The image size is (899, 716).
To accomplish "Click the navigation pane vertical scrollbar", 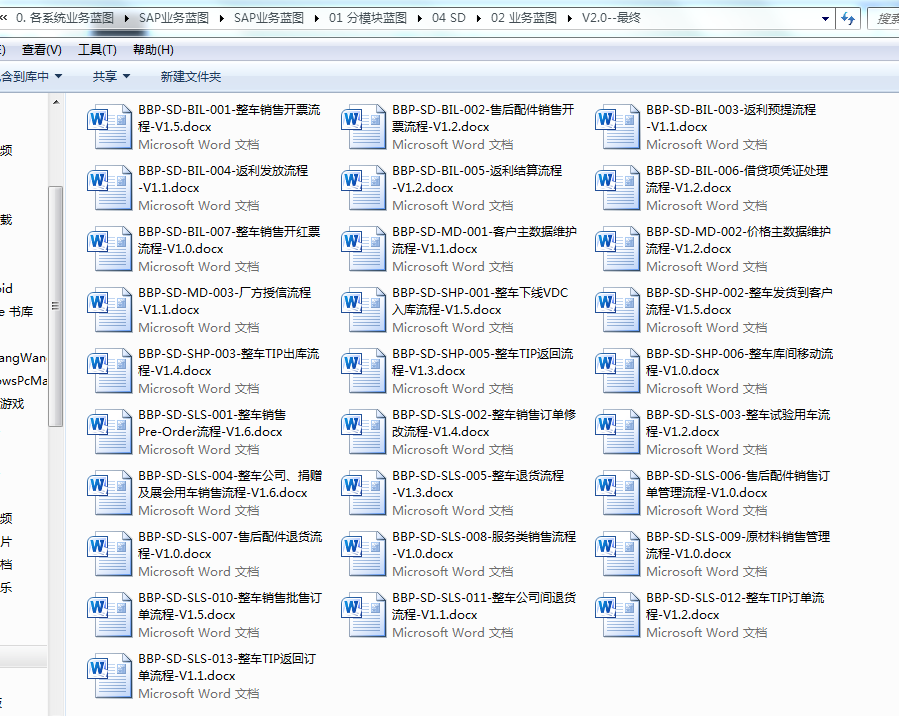I will pyautogui.click(x=56, y=300).
